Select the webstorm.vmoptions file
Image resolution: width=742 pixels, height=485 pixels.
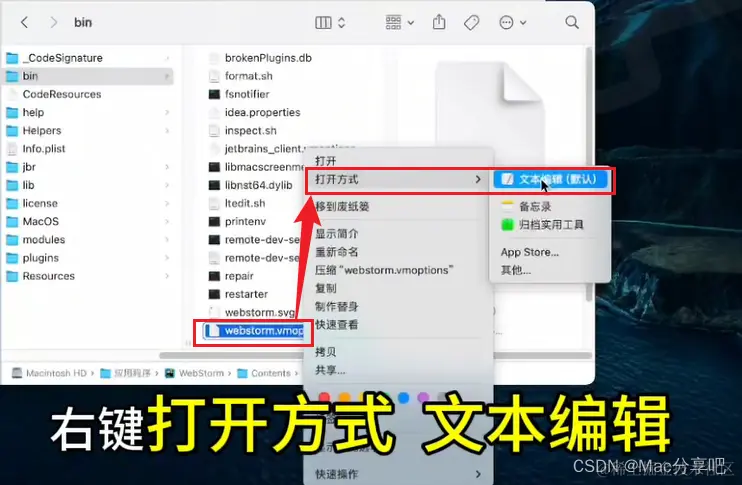tap(254, 330)
